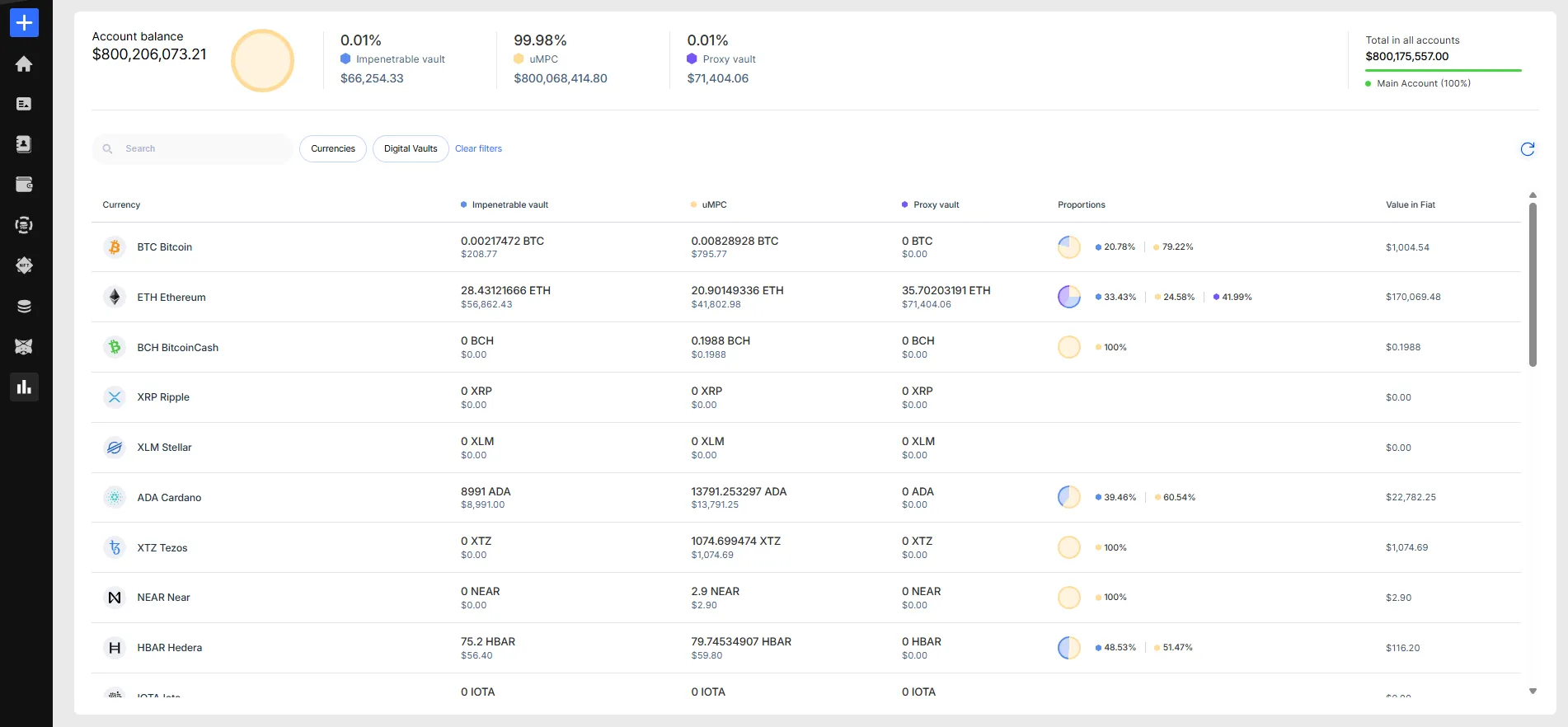
Task: Click the table's vertical scrollbar thumb
Action: point(1533,284)
